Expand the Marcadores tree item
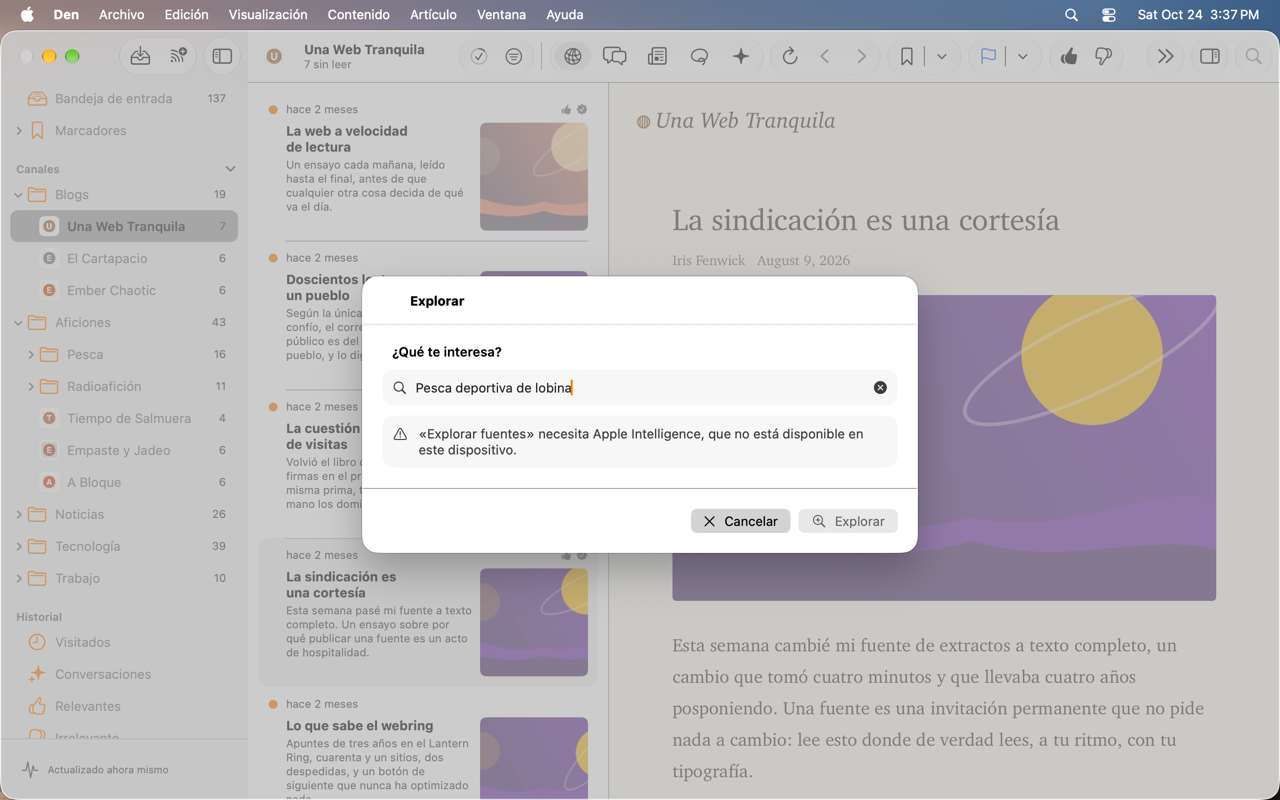Image resolution: width=1280 pixels, height=800 pixels. (19, 131)
